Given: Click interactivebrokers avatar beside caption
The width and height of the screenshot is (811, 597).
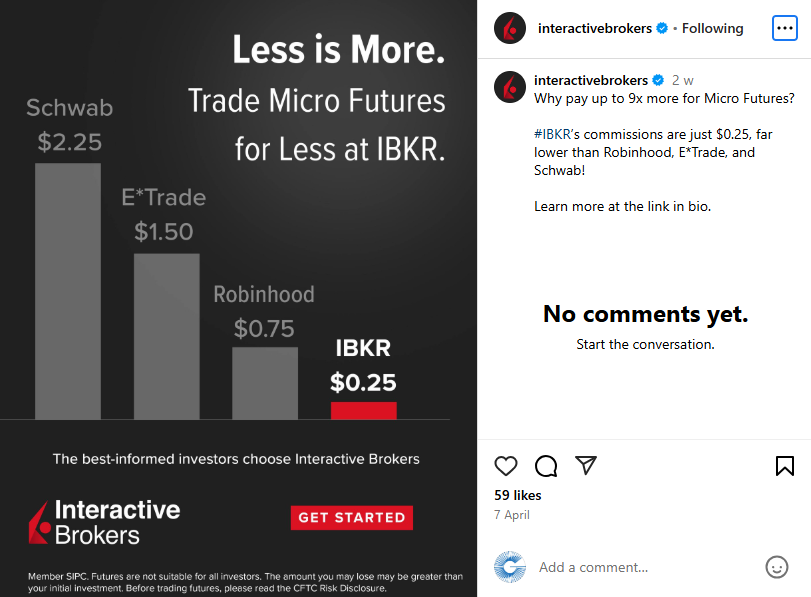Looking at the screenshot, I should 510,87.
